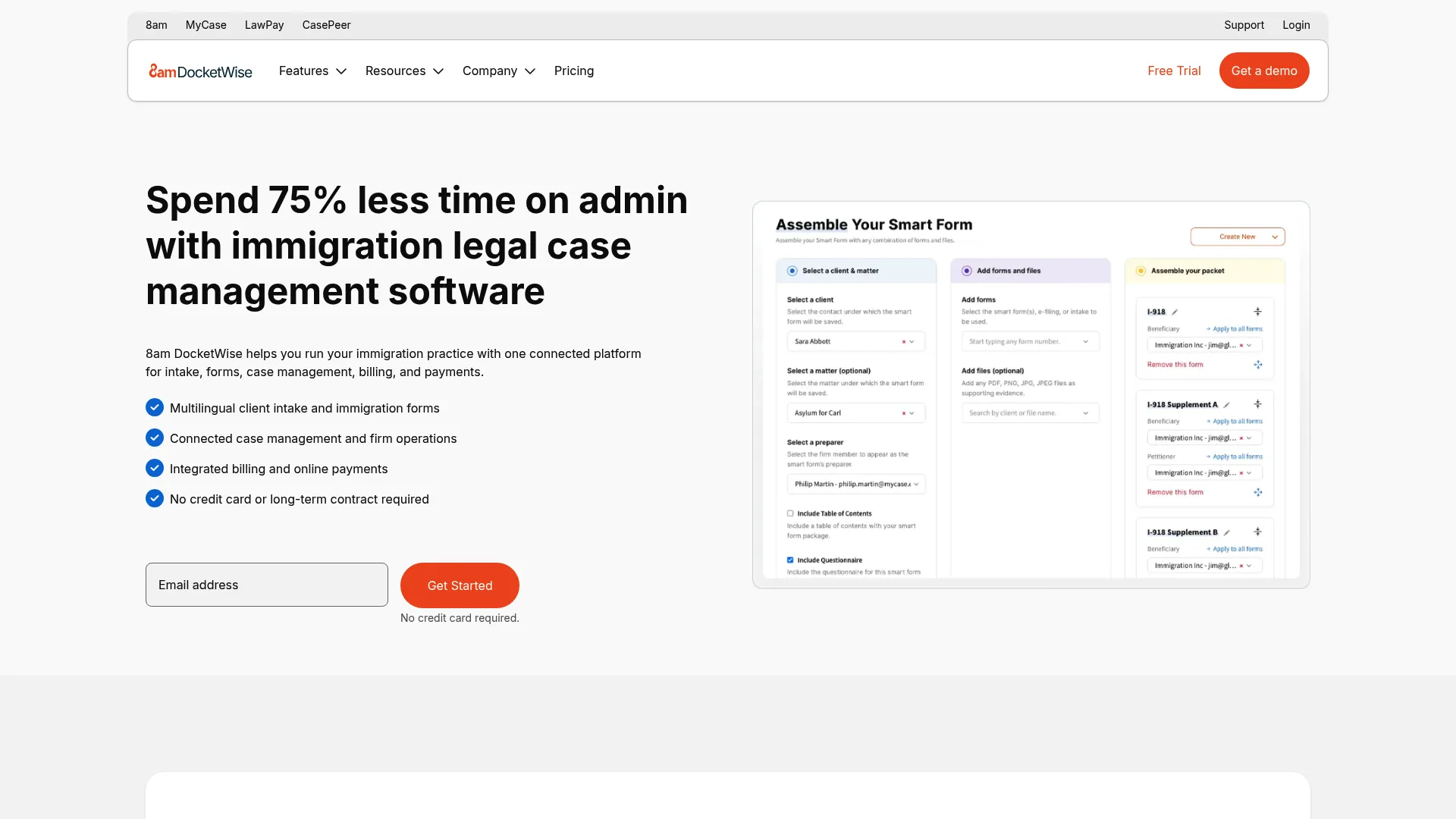The height and width of the screenshot is (819, 1456).
Task: Click the pencil icon next to I-918 Supplement A
Action: pos(1226,405)
